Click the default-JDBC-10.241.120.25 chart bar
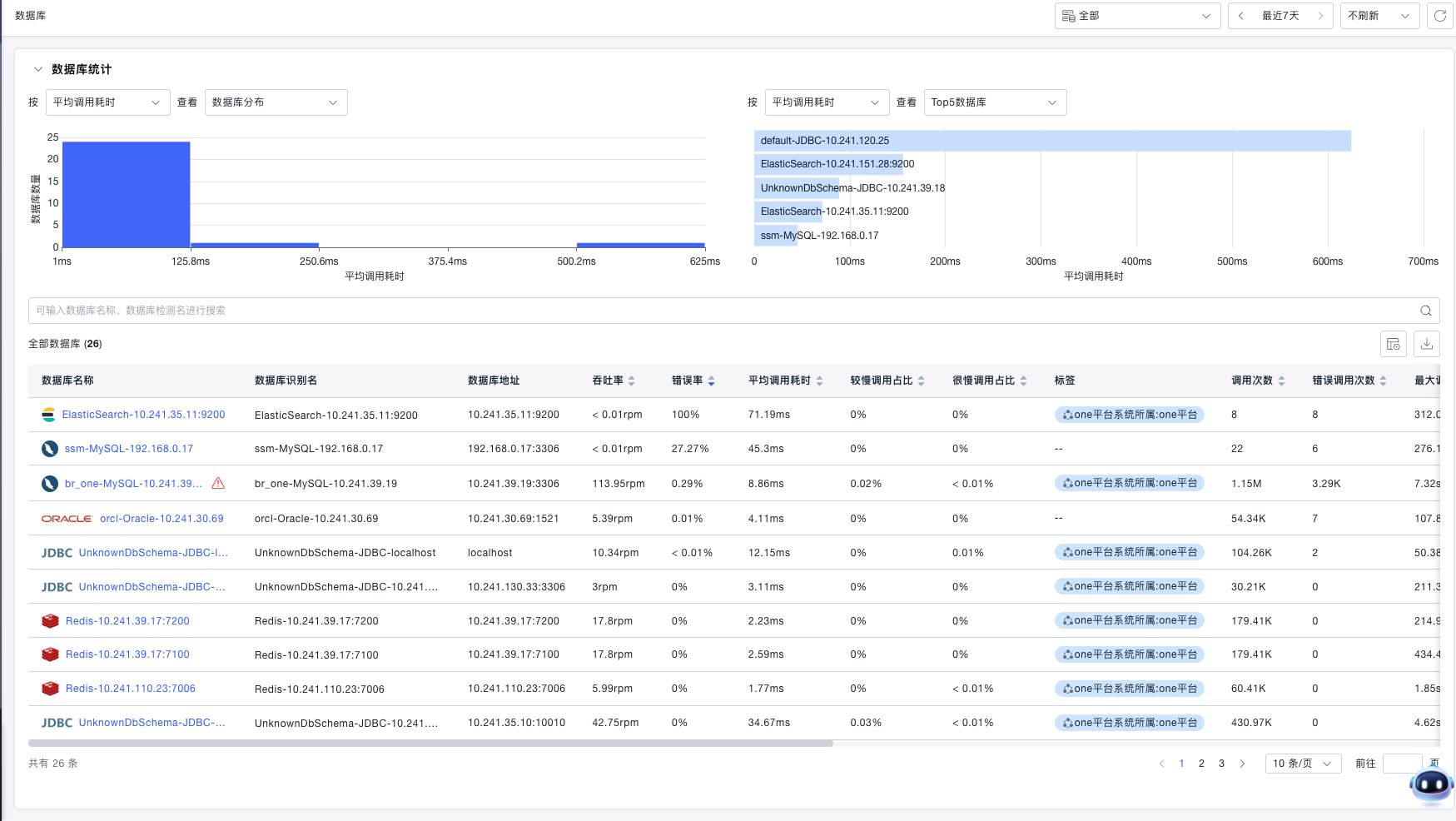 click(1051, 141)
